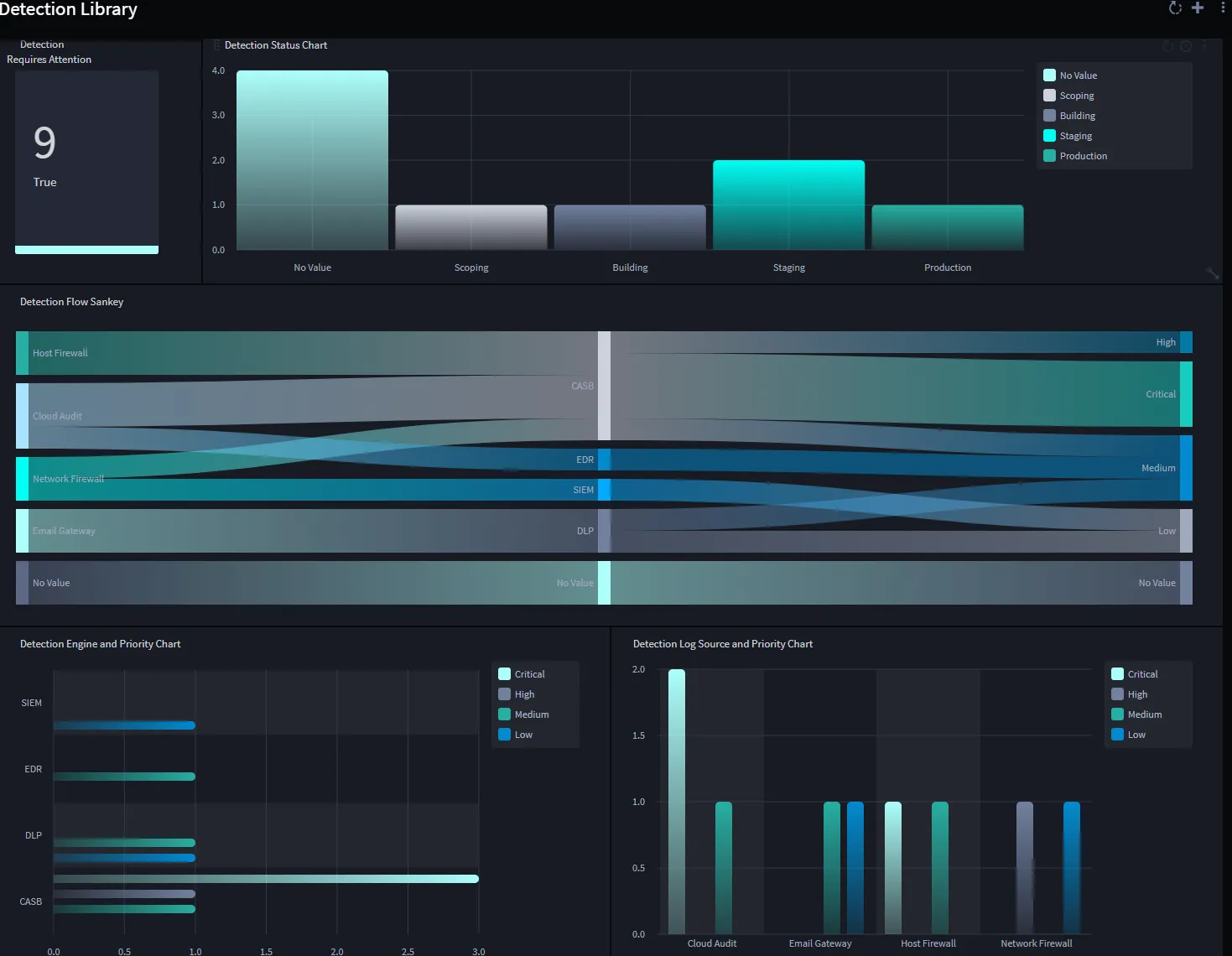Viewport: 1232px width, 956px height.
Task: Click the EDR engine node in Sankey
Action: (x=604, y=460)
